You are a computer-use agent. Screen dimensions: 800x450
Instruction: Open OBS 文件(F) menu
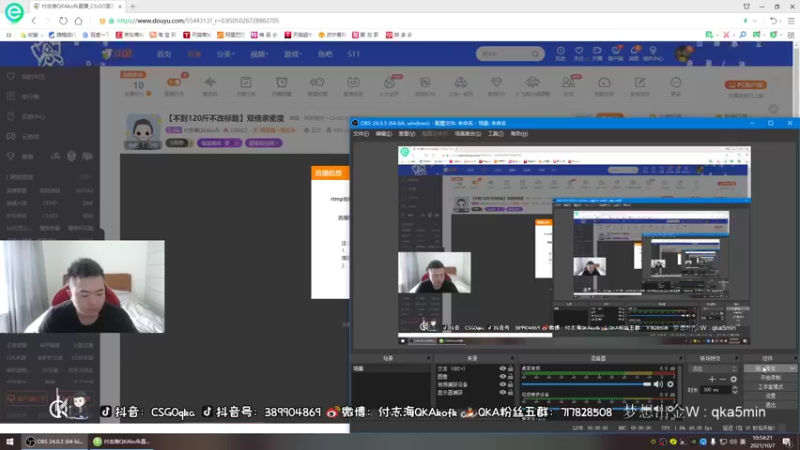click(361, 134)
